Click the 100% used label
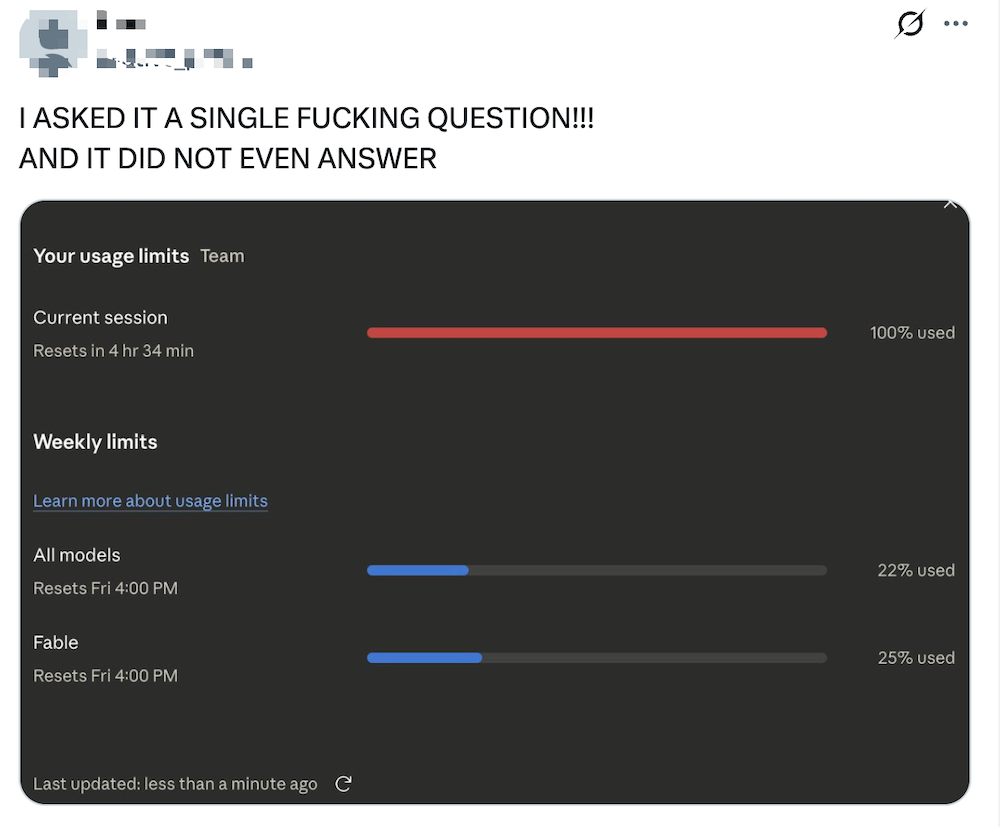 (912, 333)
